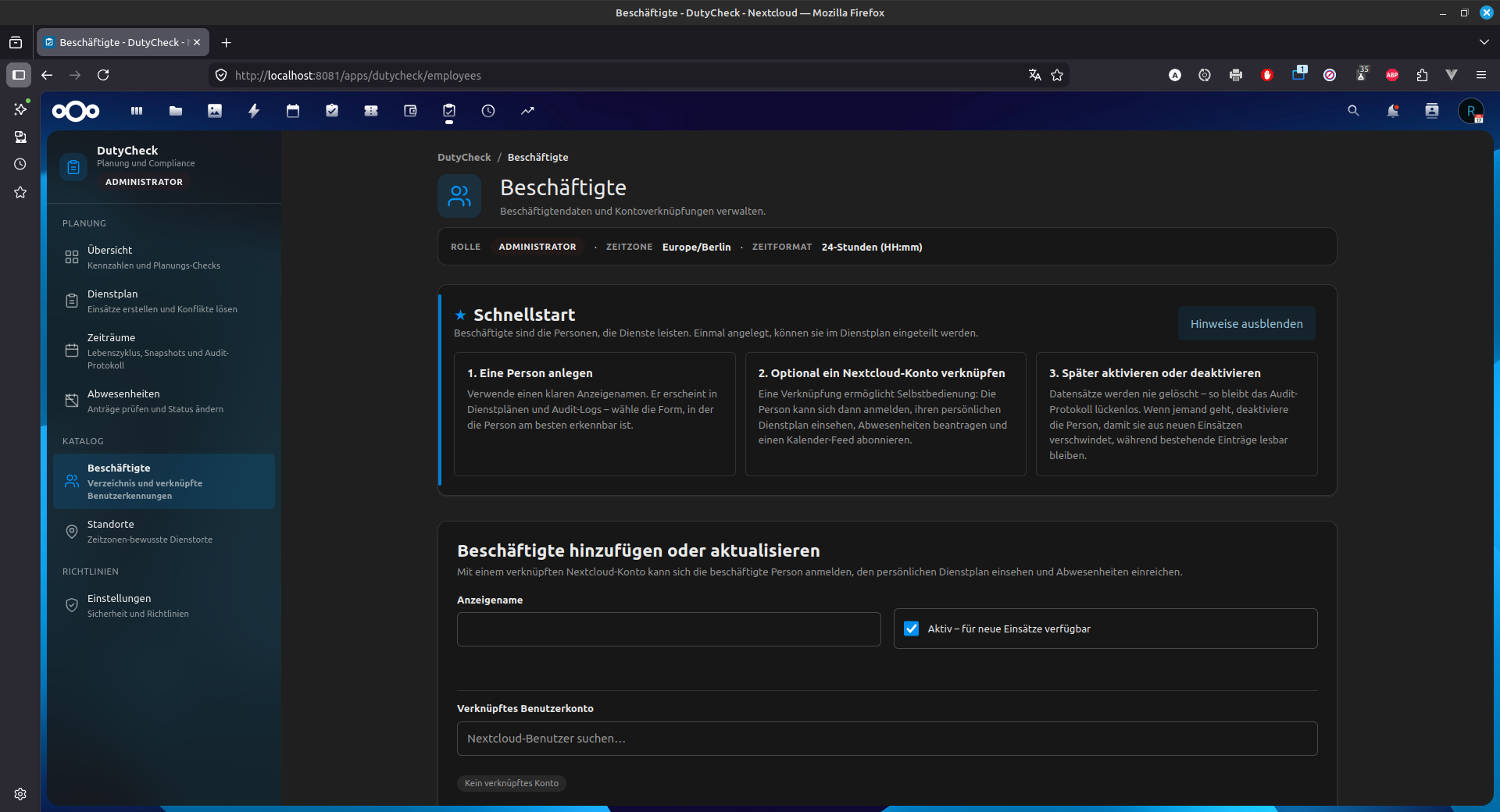This screenshot has height=812, width=1500.
Task: Click the 24-Stunden (HH:mm) format value
Action: pos(872,247)
